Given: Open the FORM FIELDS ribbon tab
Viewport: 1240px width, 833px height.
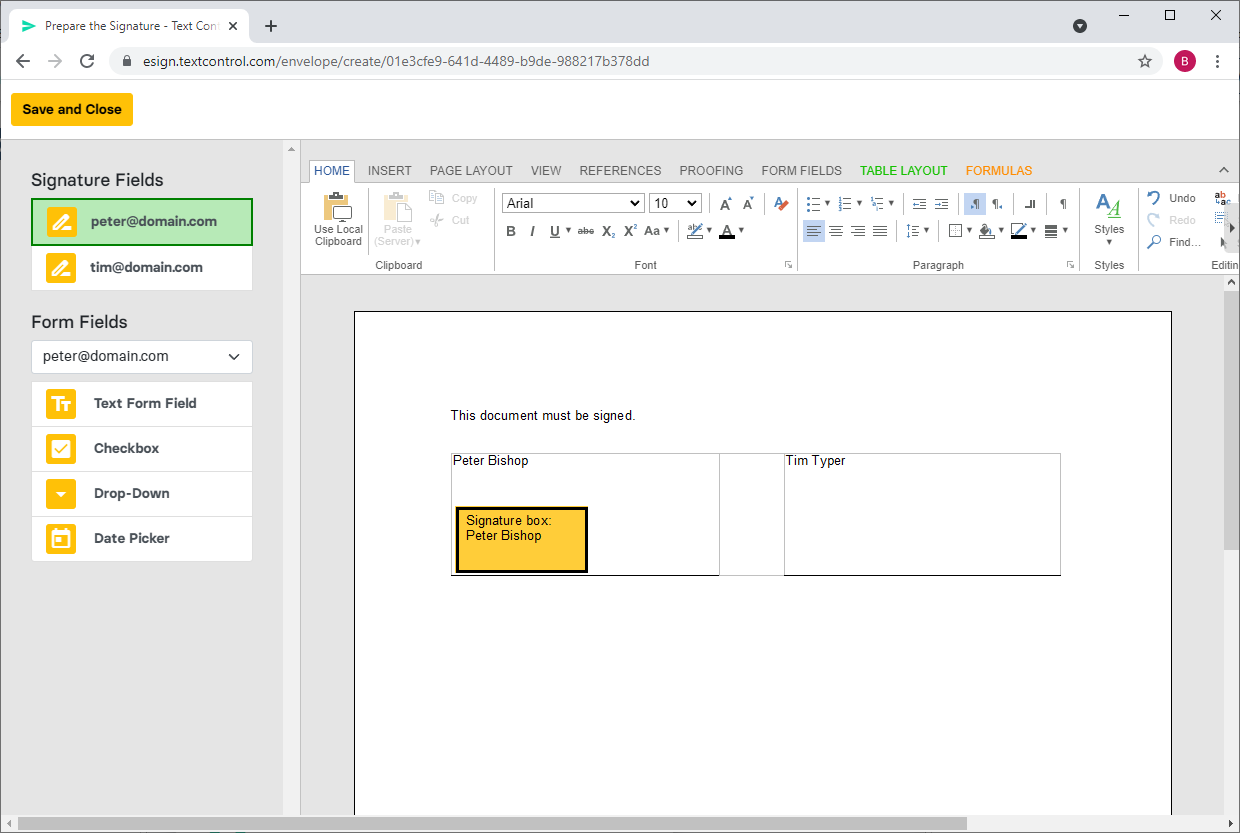Looking at the screenshot, I should [x=801, y=171].
